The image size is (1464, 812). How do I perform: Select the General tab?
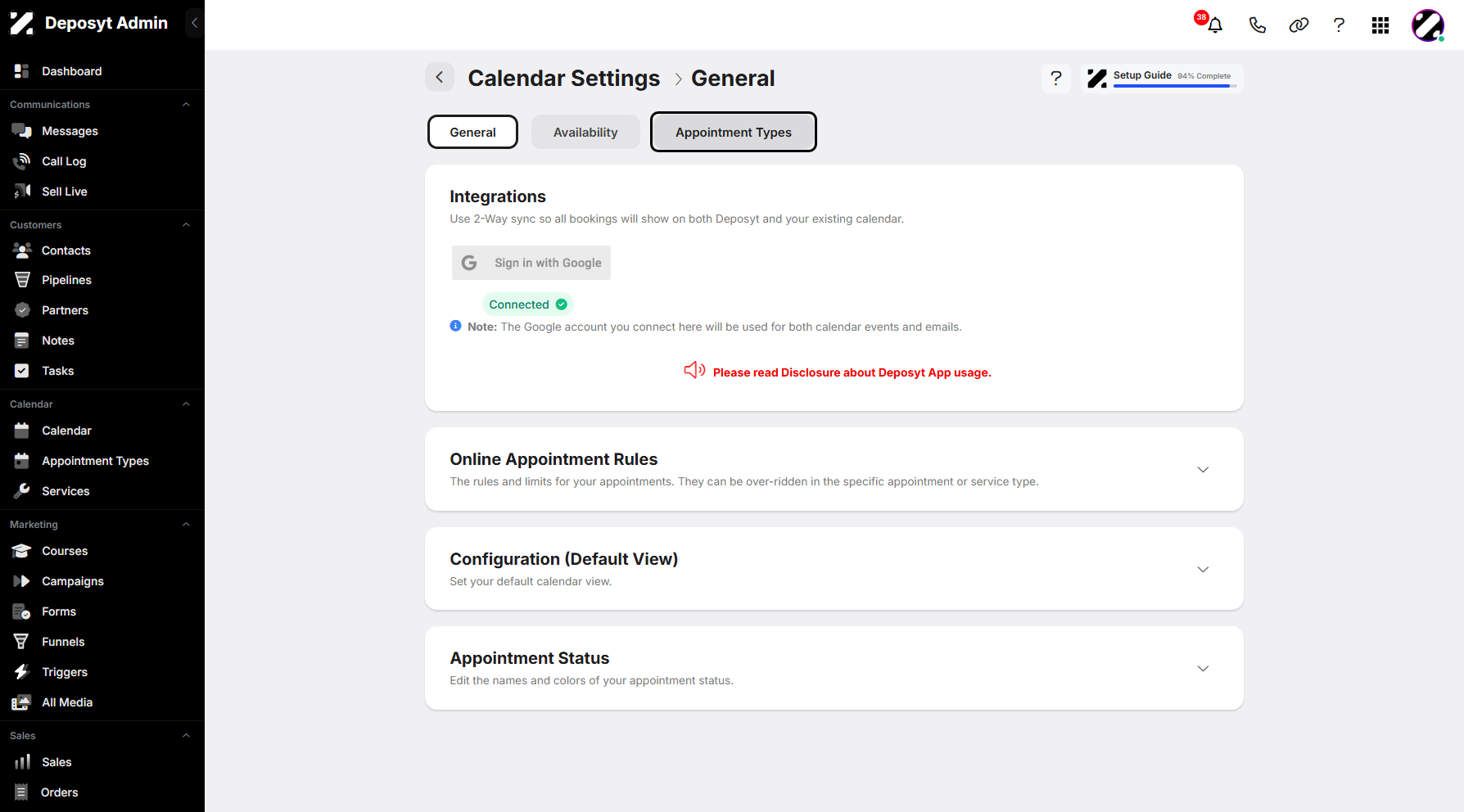[472, 132]
